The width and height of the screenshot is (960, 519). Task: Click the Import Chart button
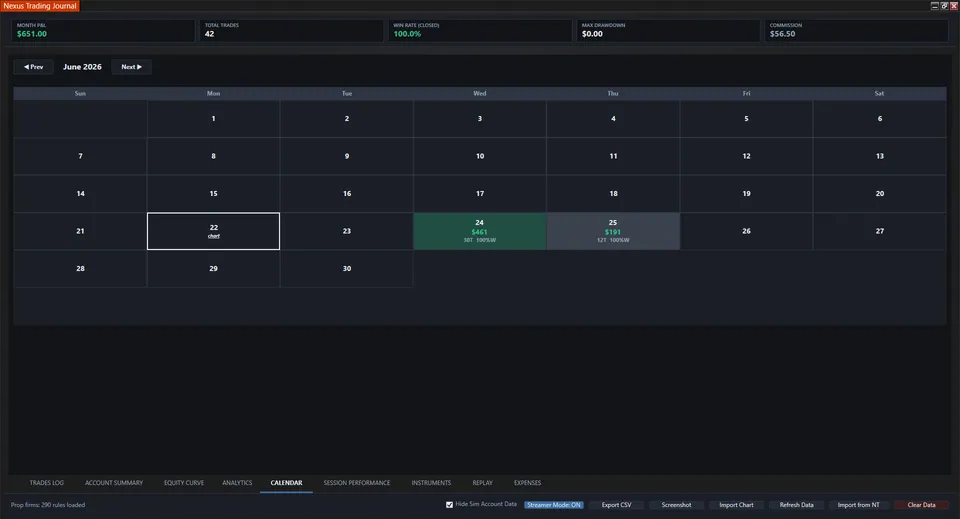click(736, 505)
